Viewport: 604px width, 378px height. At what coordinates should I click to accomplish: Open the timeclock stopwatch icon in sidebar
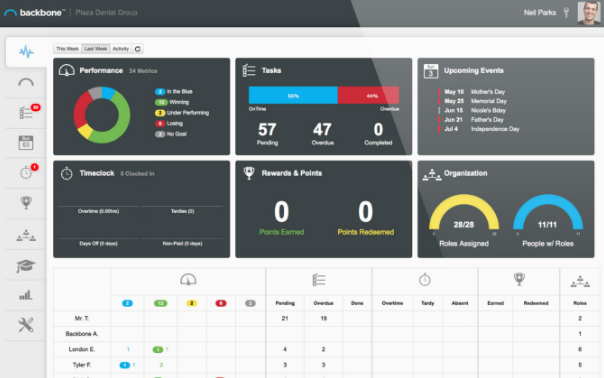click(x=26, y=172)
